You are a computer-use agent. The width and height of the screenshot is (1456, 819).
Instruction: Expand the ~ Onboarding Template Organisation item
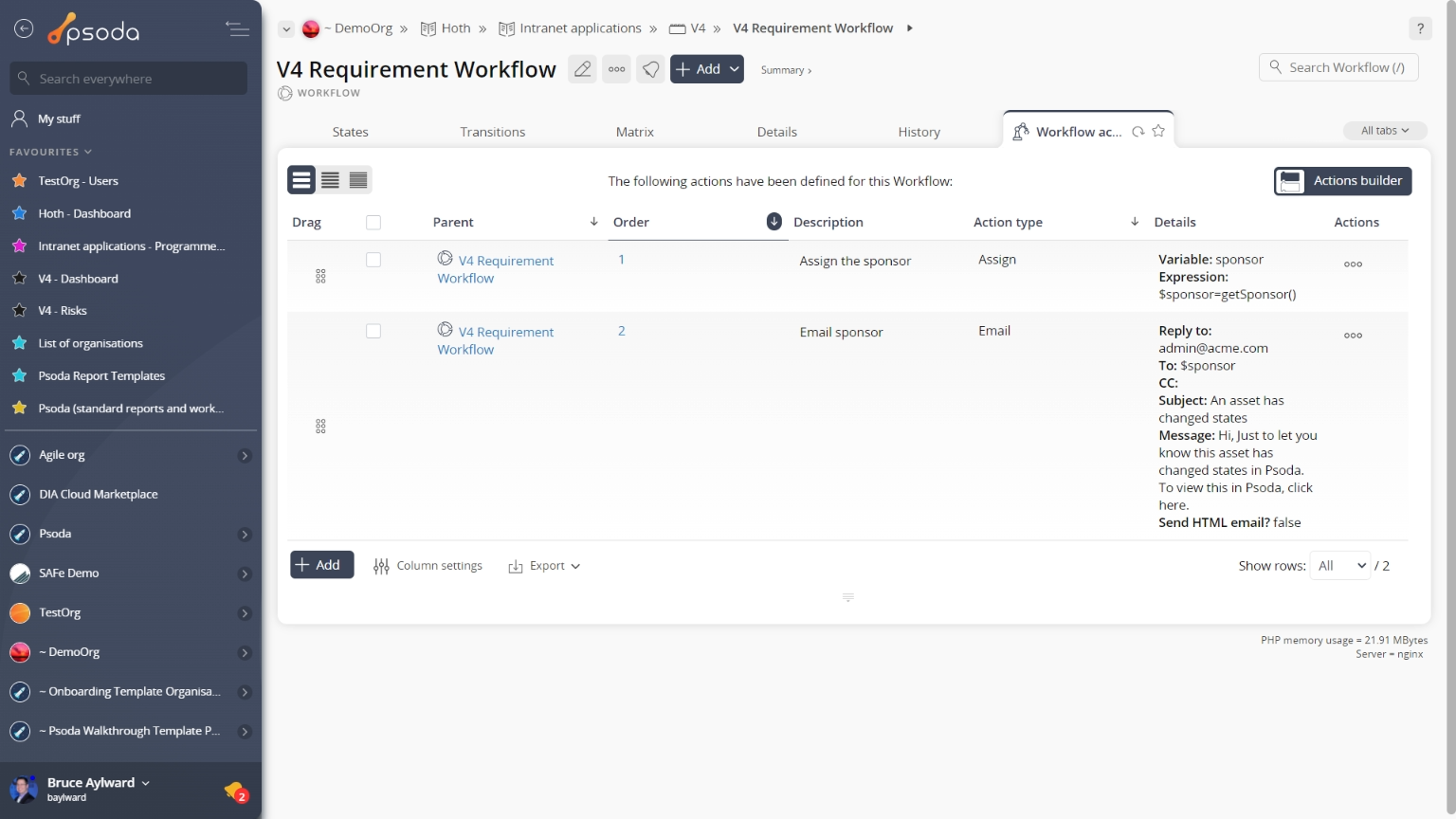245,692
